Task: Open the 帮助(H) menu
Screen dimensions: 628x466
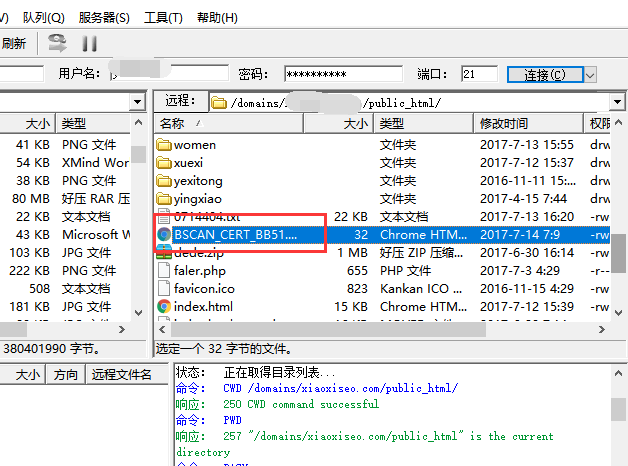Action: [217, 18]
